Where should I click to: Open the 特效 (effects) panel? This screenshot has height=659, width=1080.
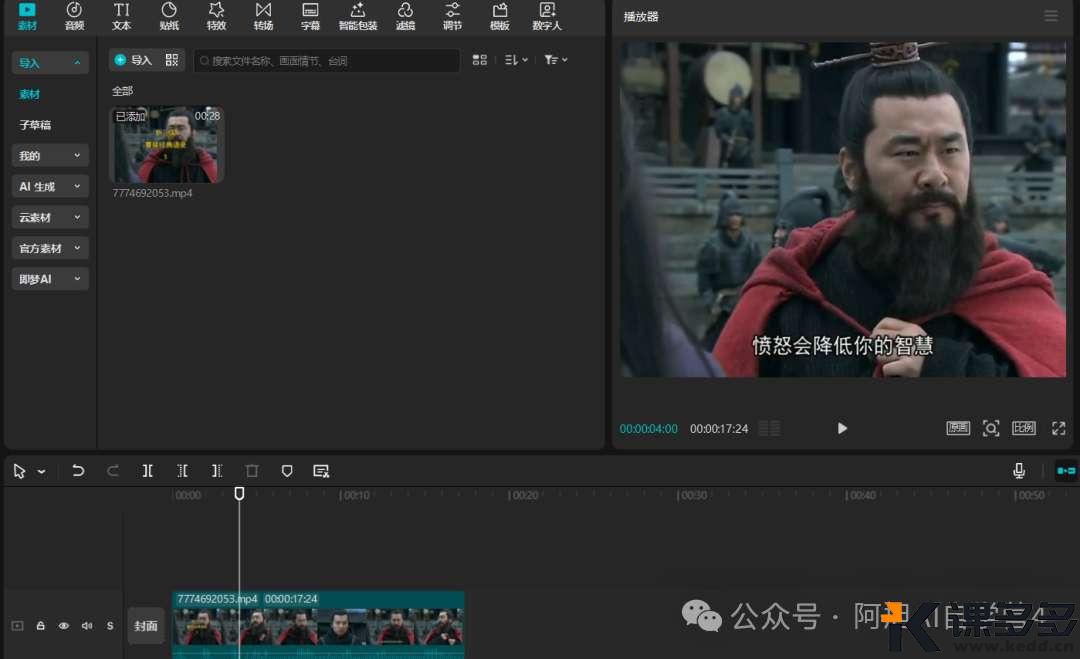click(216, 16)
